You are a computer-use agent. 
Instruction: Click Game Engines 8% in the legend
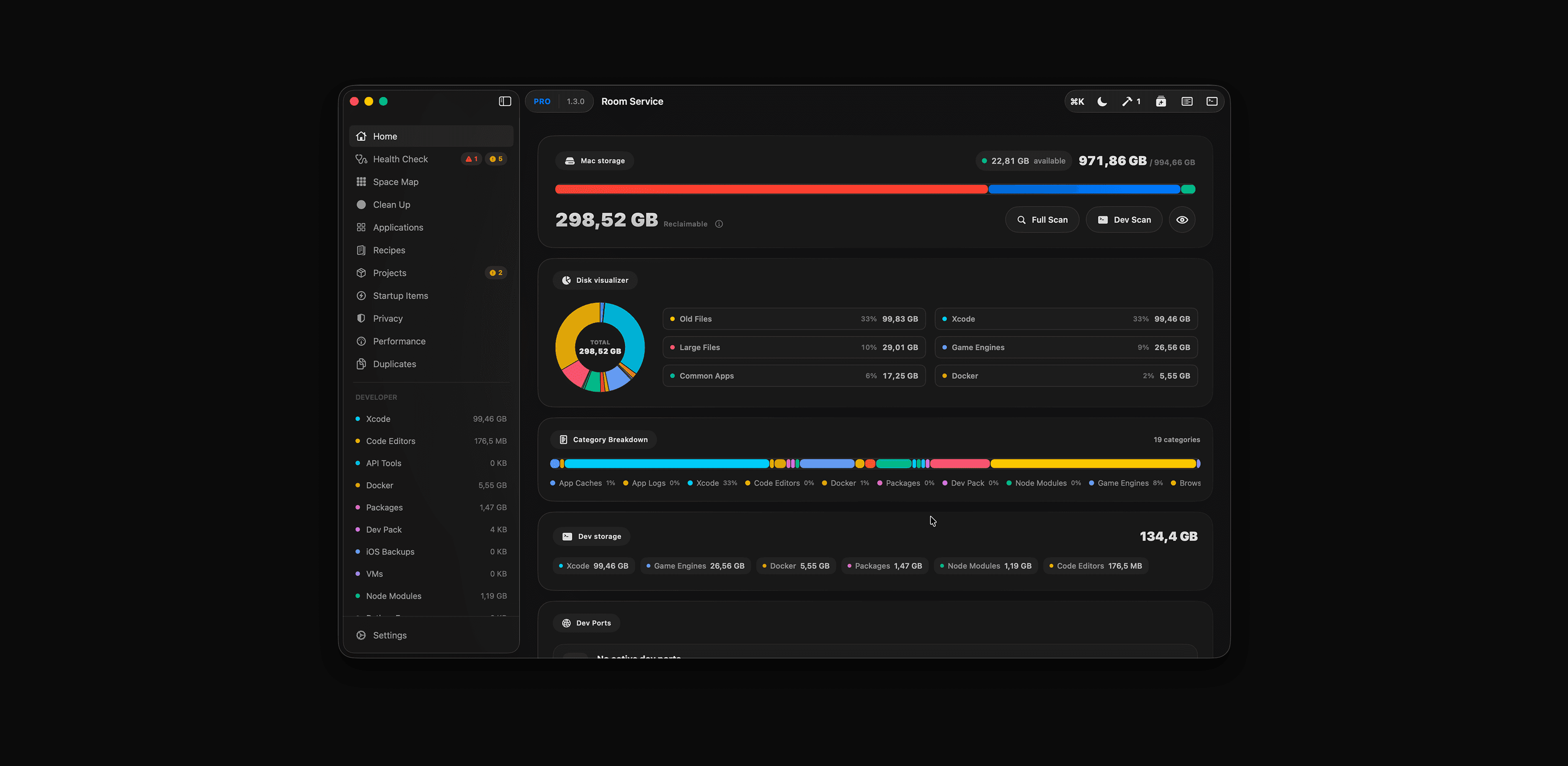pos(1126,484)
